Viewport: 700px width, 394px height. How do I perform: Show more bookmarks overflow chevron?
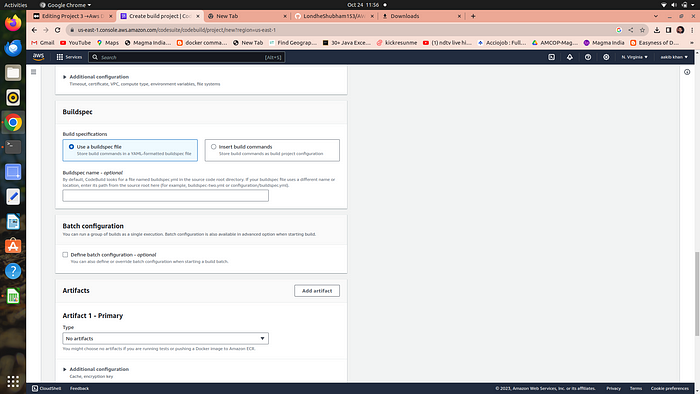pyautogui.click(x=692, y=43)
